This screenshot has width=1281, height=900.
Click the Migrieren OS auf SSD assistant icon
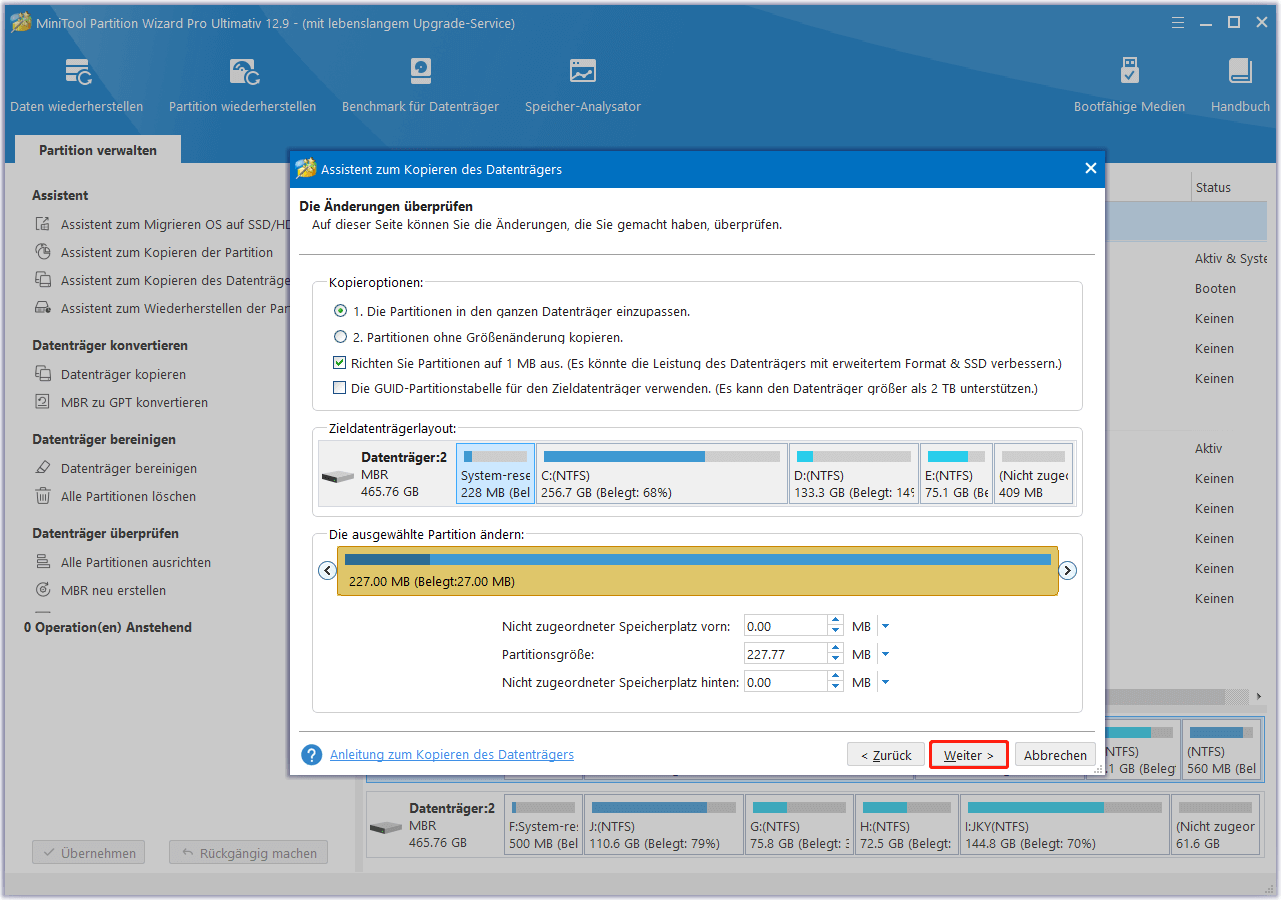click(x=43, y=225)
